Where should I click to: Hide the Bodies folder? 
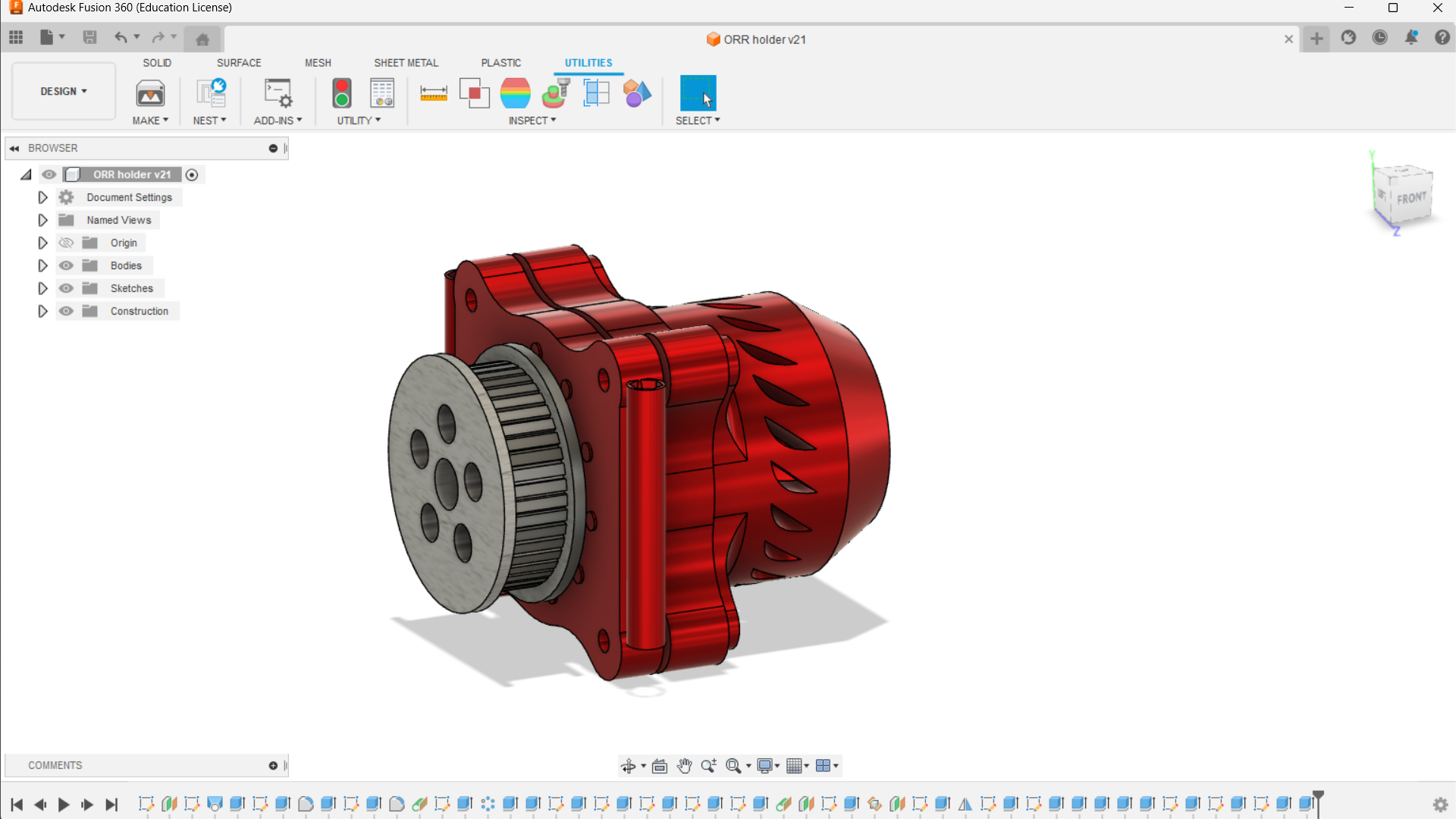(66, 265)
